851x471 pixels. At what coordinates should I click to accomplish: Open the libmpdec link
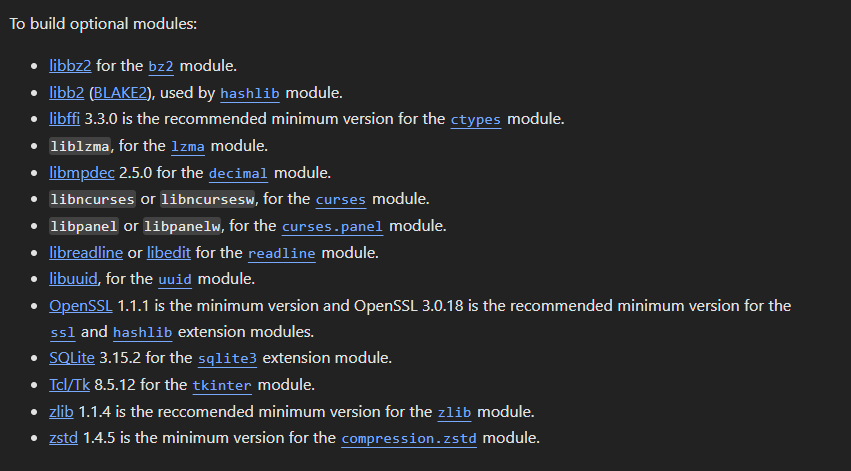tap(82, 173)
